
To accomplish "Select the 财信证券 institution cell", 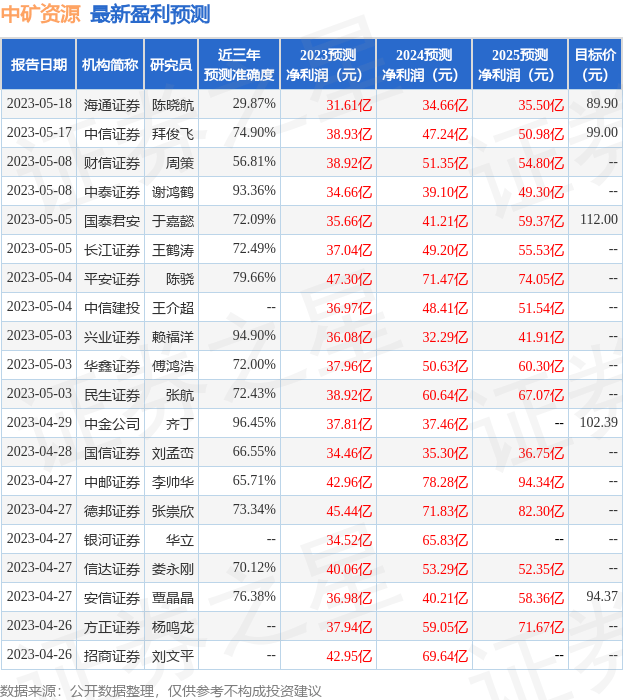I will pyautogui.click(x=112, y=163).
